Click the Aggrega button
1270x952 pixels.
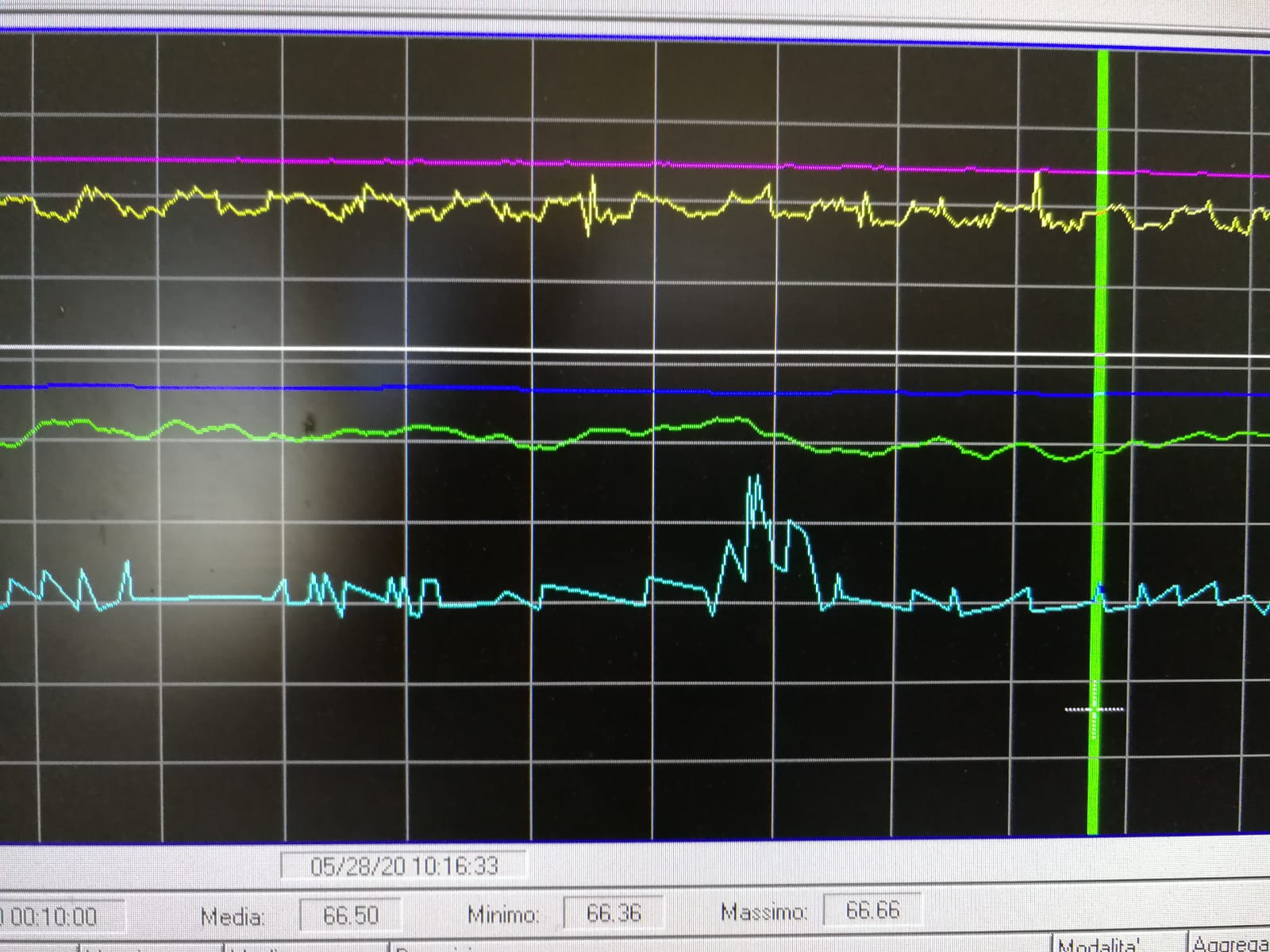point(1230,942)
